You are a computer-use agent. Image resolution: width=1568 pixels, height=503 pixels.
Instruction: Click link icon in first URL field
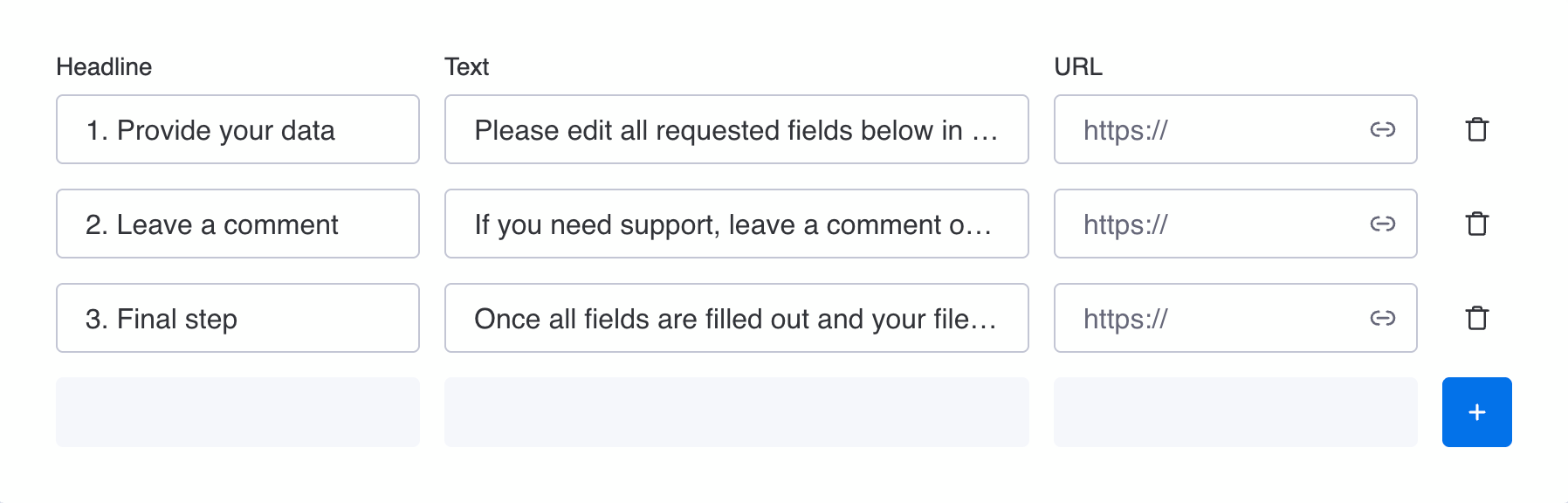(1382, 129)
